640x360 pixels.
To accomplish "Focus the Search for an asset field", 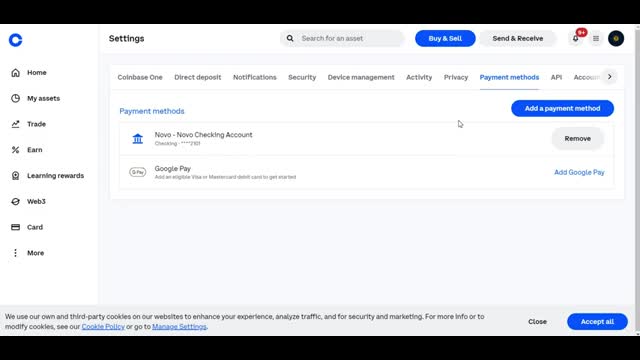I will pos(342,38).
